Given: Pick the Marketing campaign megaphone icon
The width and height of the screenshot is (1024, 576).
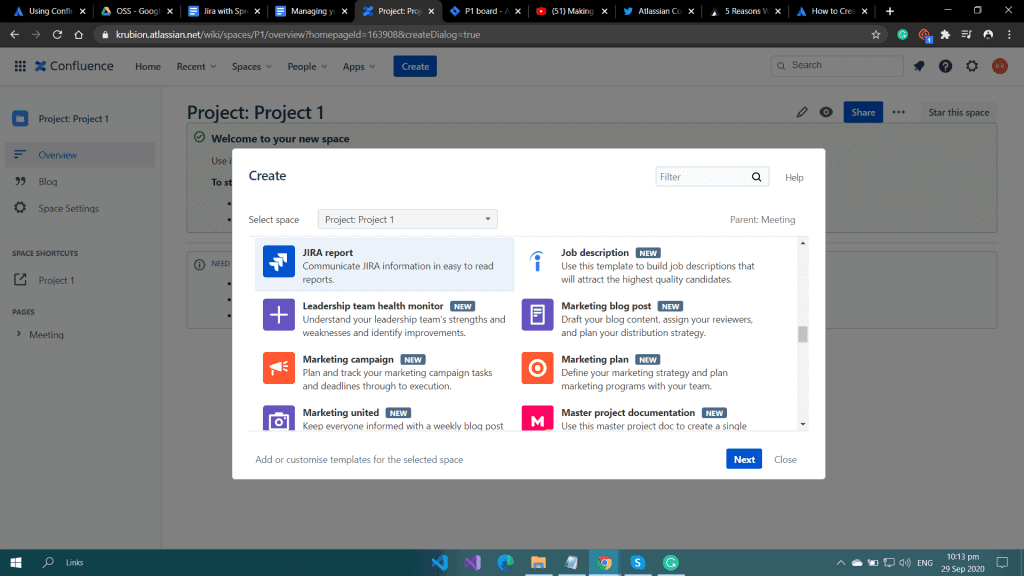Looking at the screenshot, I should 279,368.
